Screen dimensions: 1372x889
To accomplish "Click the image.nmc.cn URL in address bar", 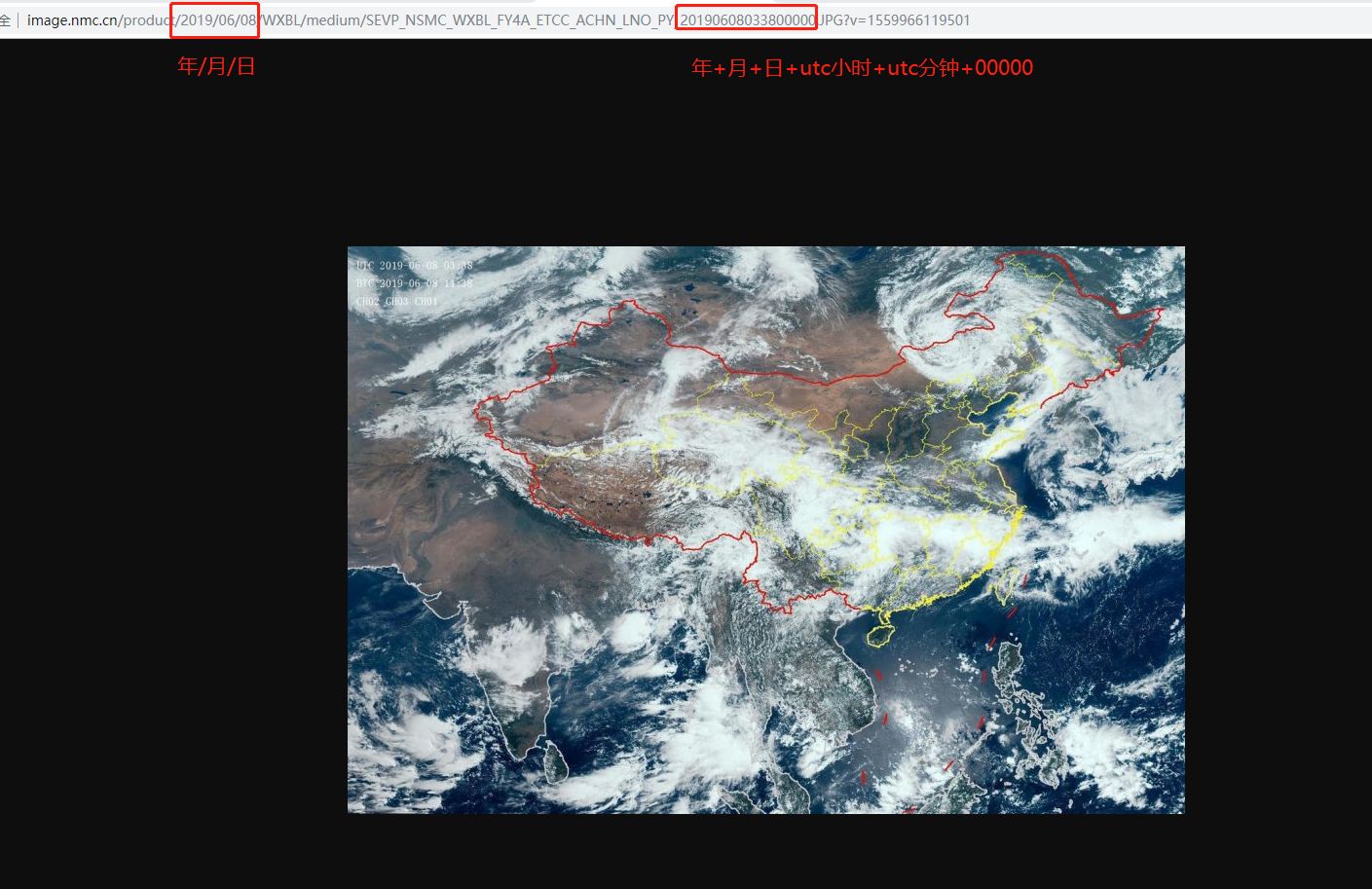I will click(499, 20).
